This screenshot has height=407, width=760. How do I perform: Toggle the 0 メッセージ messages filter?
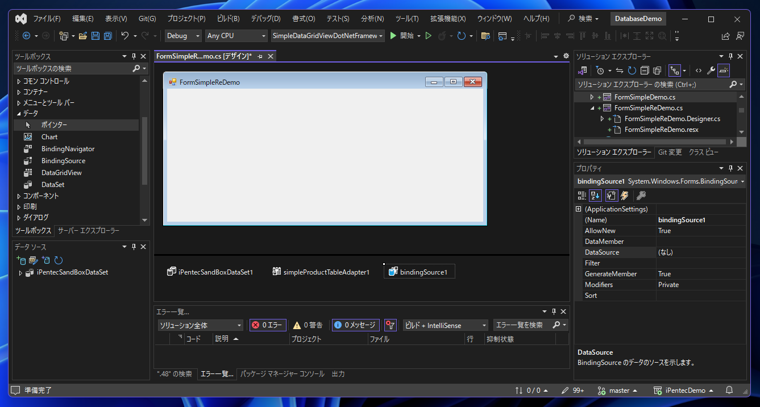[x=356, y=325]
